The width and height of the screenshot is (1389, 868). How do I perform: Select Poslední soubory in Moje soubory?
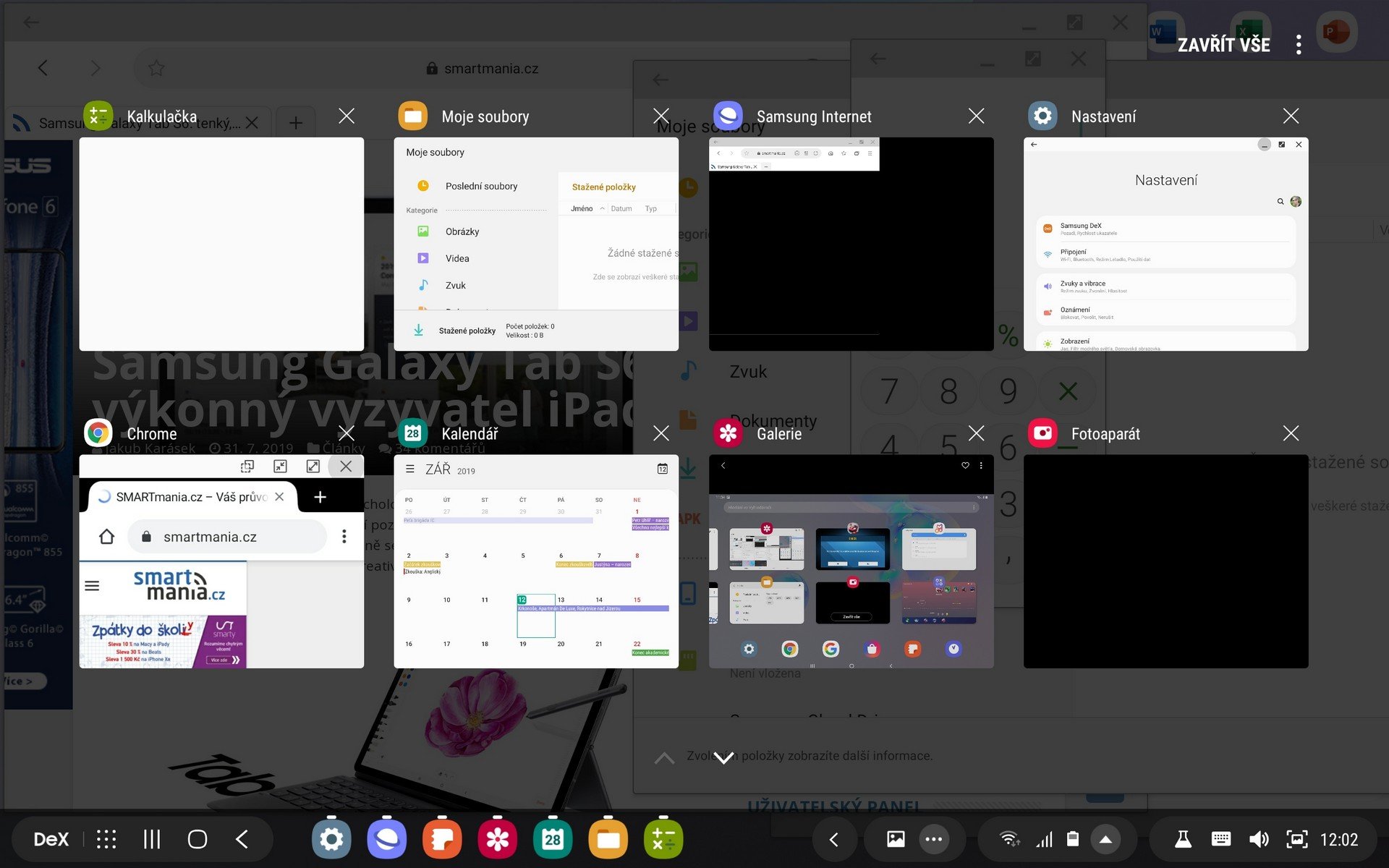(481, 186)
